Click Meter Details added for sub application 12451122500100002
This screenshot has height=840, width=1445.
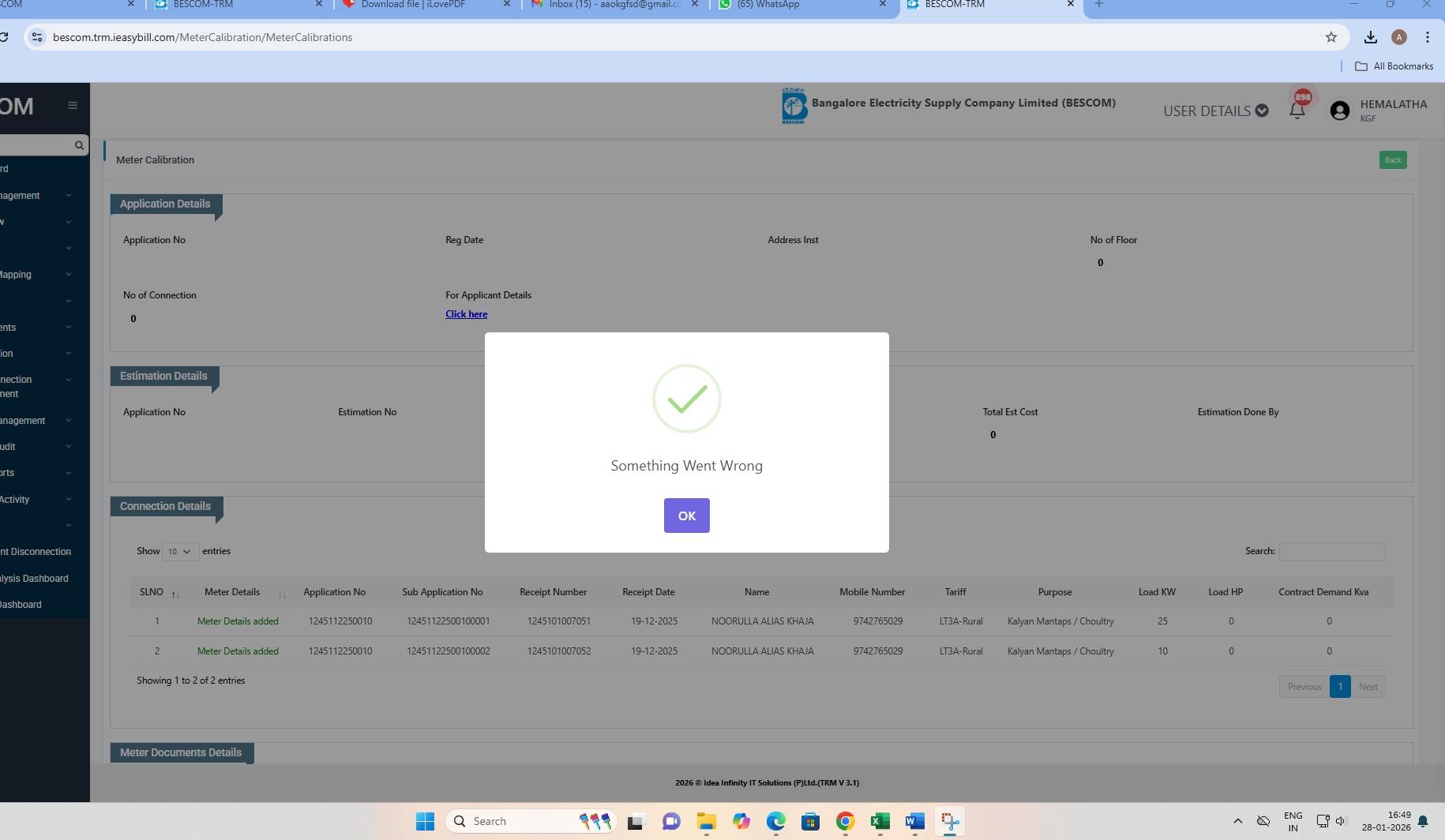238,651
